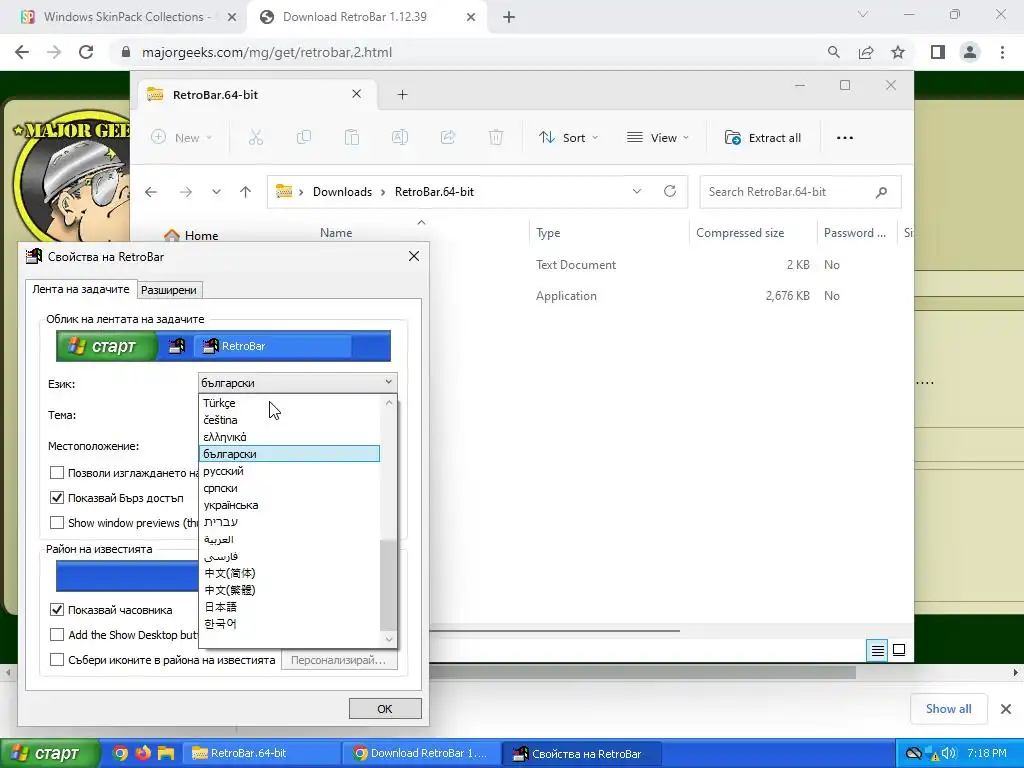Image resolution: width=1024 pixels, height=768 pixels.
Task: Click the search magnifier in Explorer
Action: point(882,192)
